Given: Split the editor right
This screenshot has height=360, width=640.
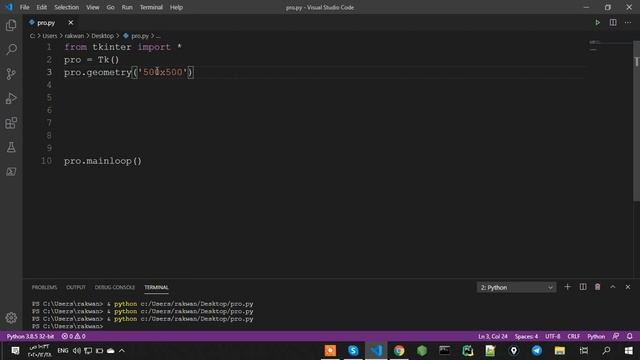Looking at the screenshot, I should pyautogui.click(x=613, y=22).
